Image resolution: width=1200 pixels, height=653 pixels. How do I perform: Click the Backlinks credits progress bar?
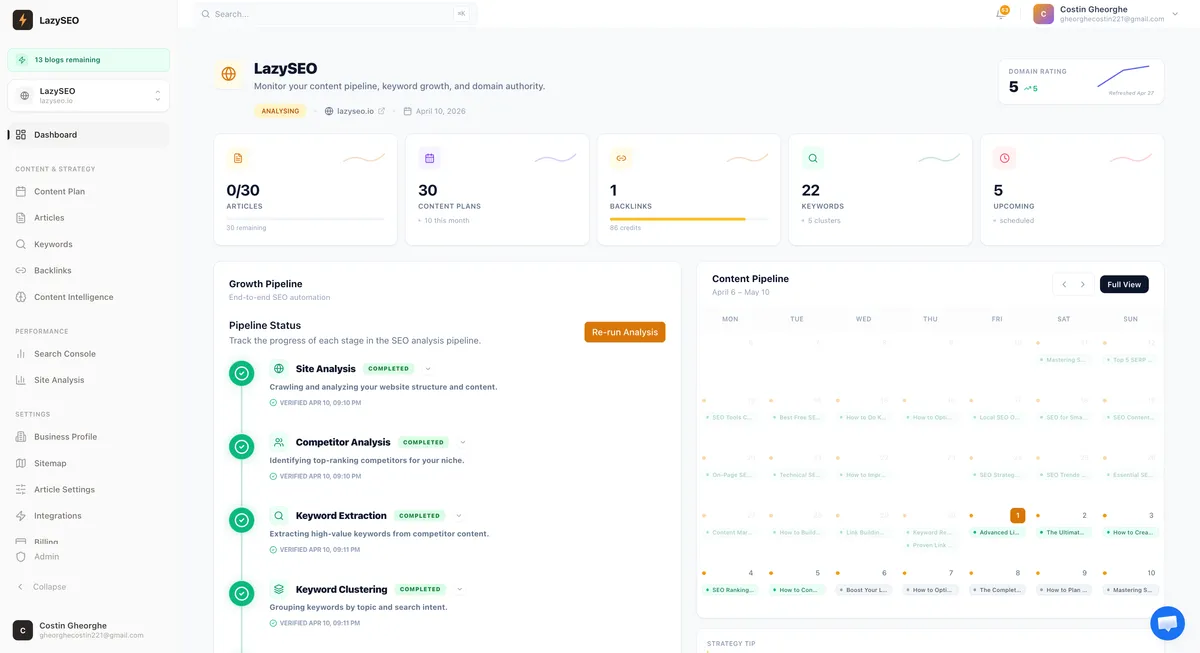(x=689, y=219)
